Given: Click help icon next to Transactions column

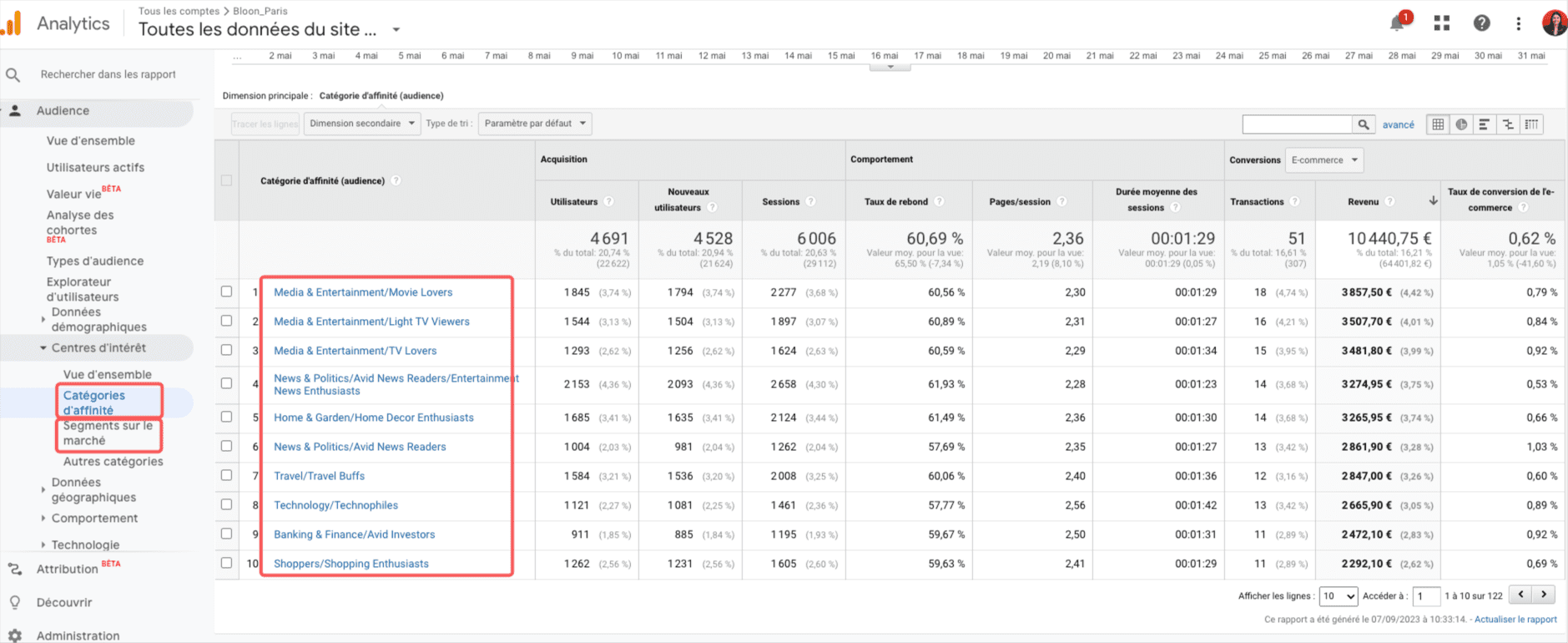Looking at the screenshot, I should (1294, 201).
